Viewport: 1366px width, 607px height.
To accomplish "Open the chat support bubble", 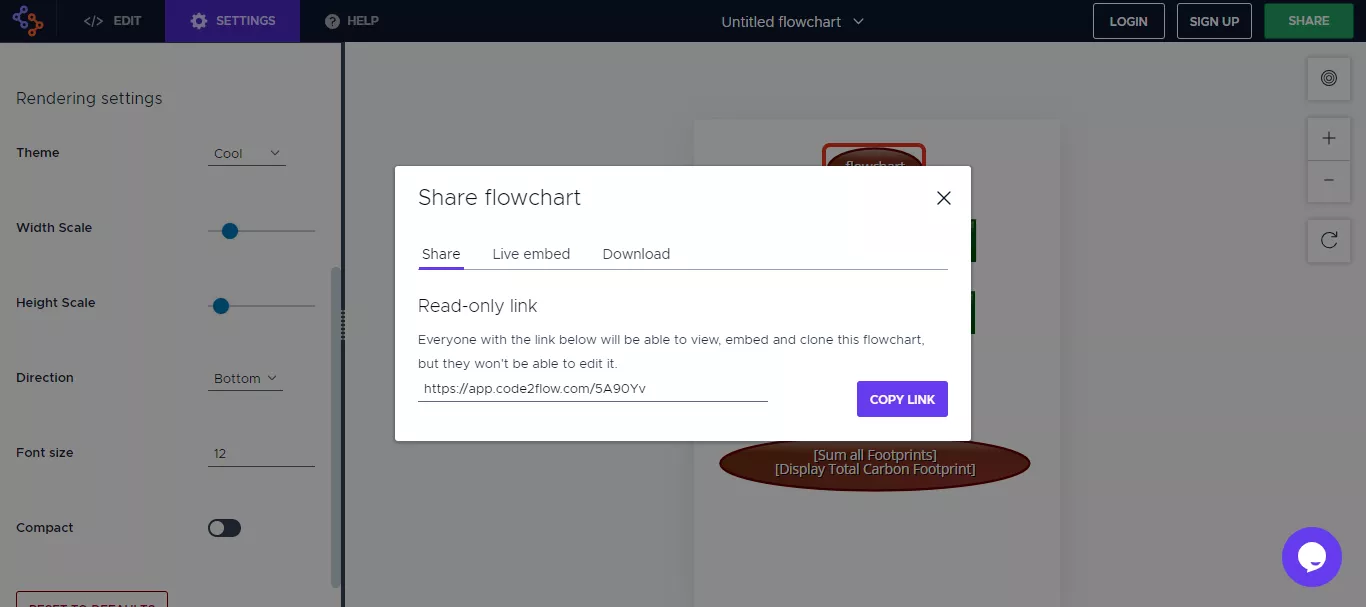I will pyautogui.click(x=1311, y=556).
